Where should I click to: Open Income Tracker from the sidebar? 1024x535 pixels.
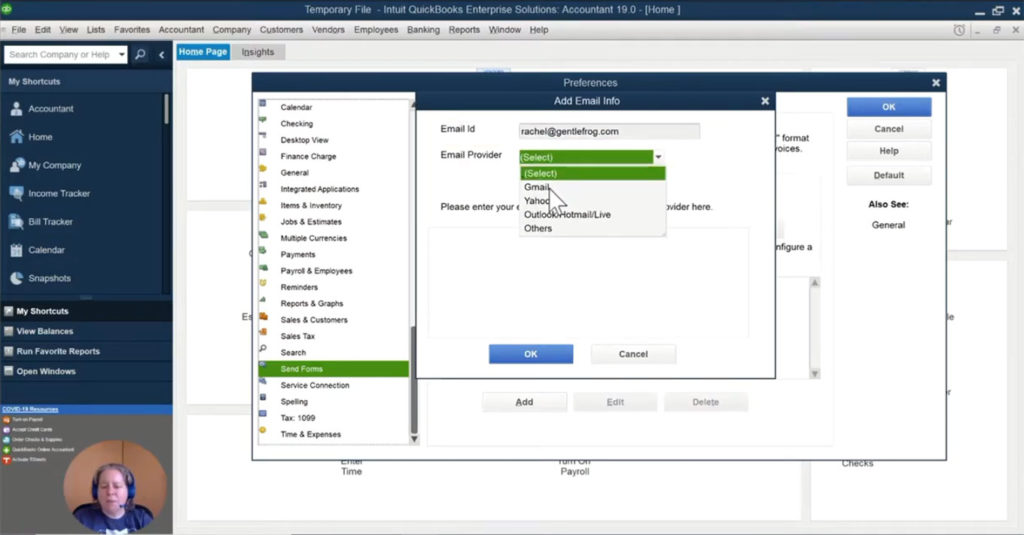17,193
